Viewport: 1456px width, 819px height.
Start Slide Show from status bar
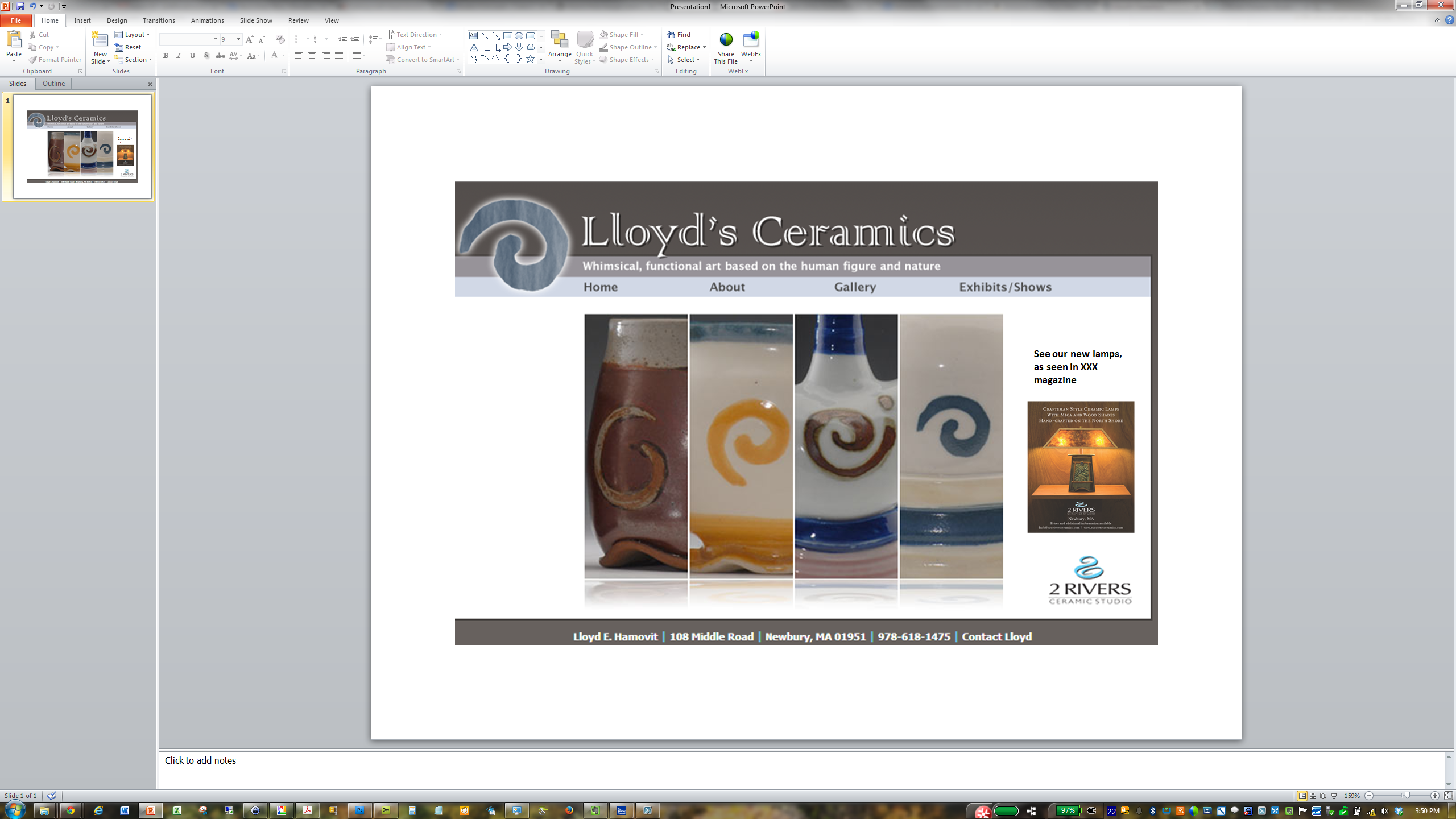[x=1334, y=796]
